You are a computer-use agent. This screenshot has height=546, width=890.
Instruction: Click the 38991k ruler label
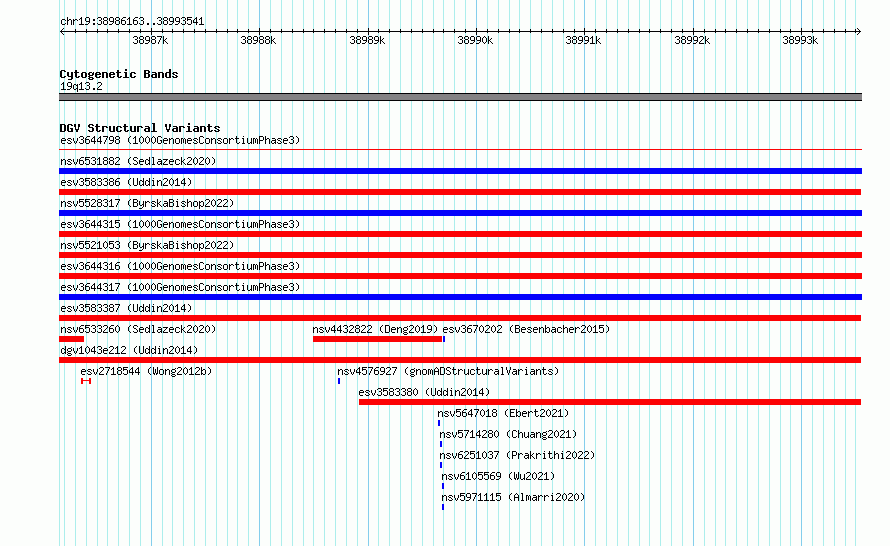(583, 40)
